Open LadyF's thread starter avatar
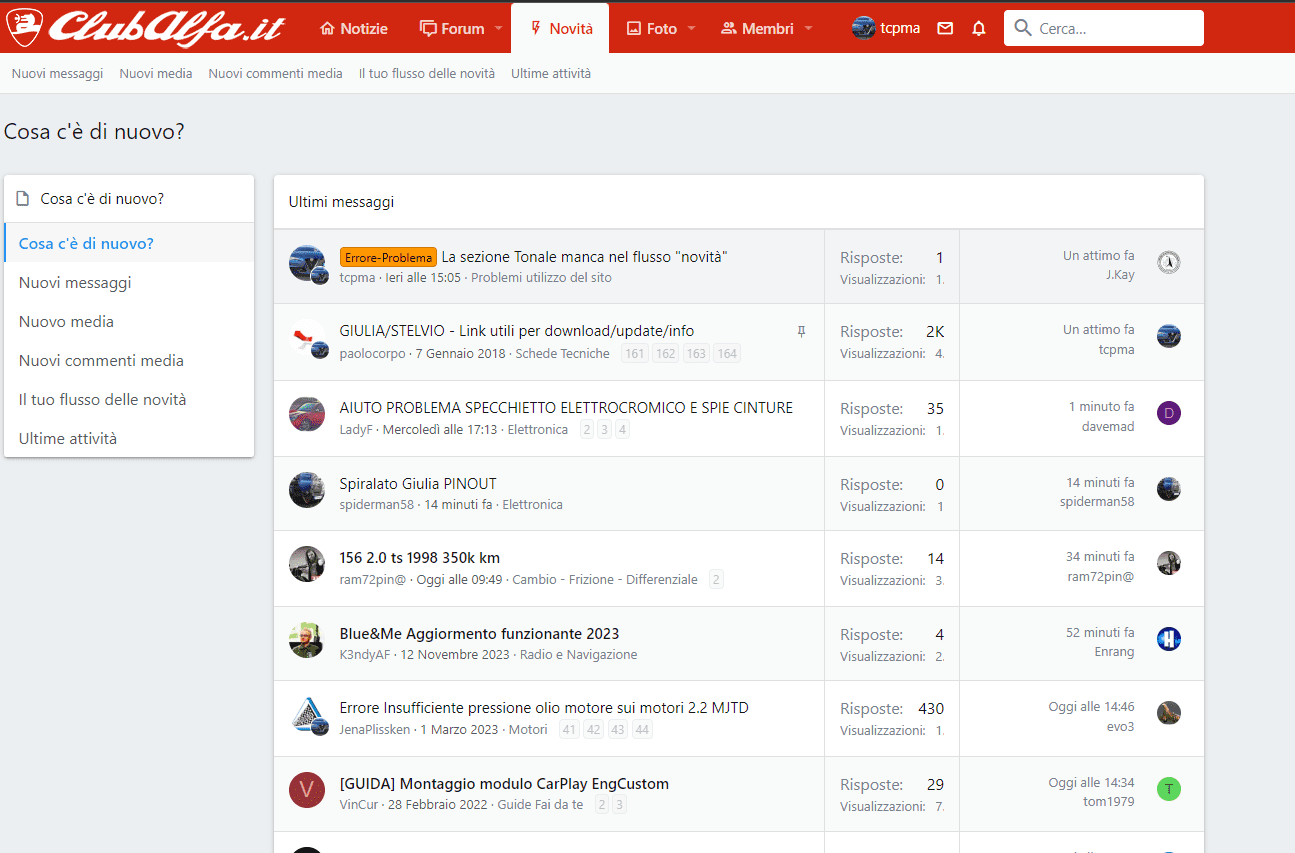 pos(307,414)
